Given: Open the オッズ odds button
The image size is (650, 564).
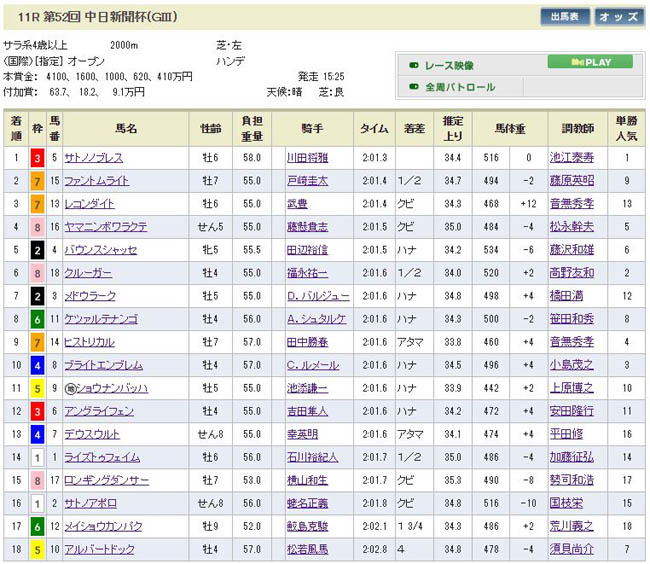Looking at the screenshot, I should point(619,17).
